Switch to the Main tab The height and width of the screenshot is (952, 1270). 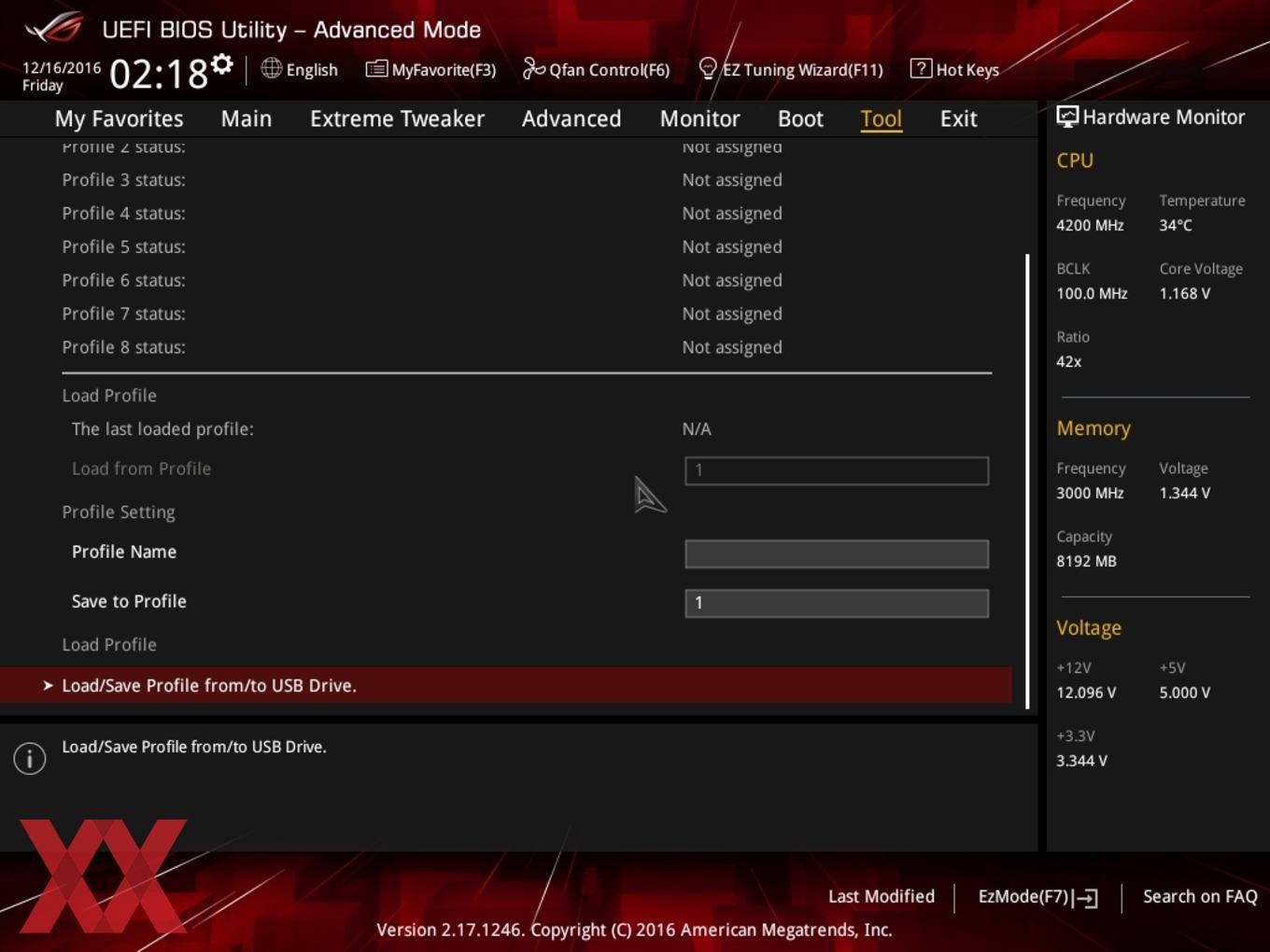tap(247, 119)
